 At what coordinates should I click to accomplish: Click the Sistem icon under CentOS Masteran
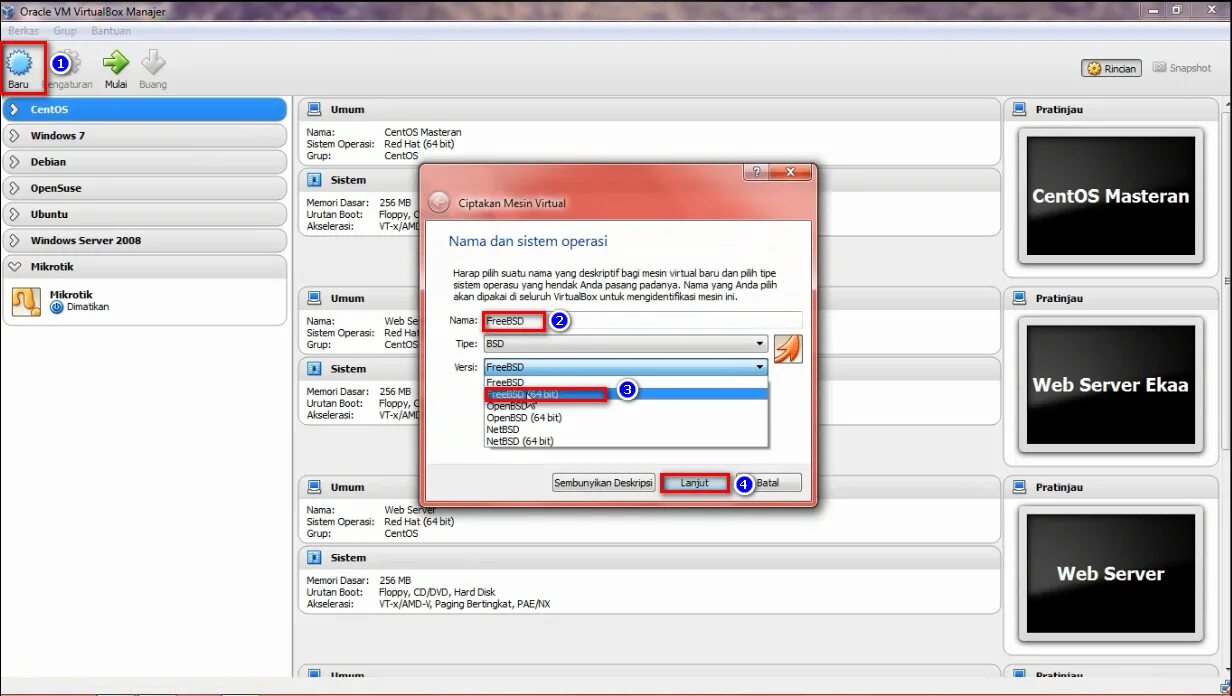coord(314,180)
